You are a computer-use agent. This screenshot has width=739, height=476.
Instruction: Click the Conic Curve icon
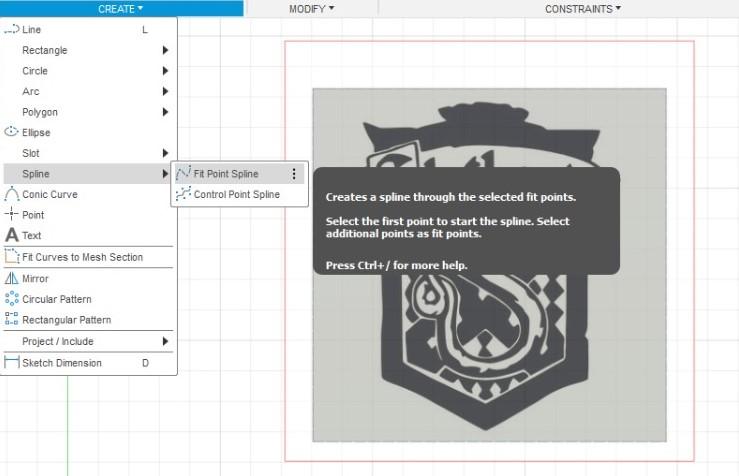click(12, 194)
